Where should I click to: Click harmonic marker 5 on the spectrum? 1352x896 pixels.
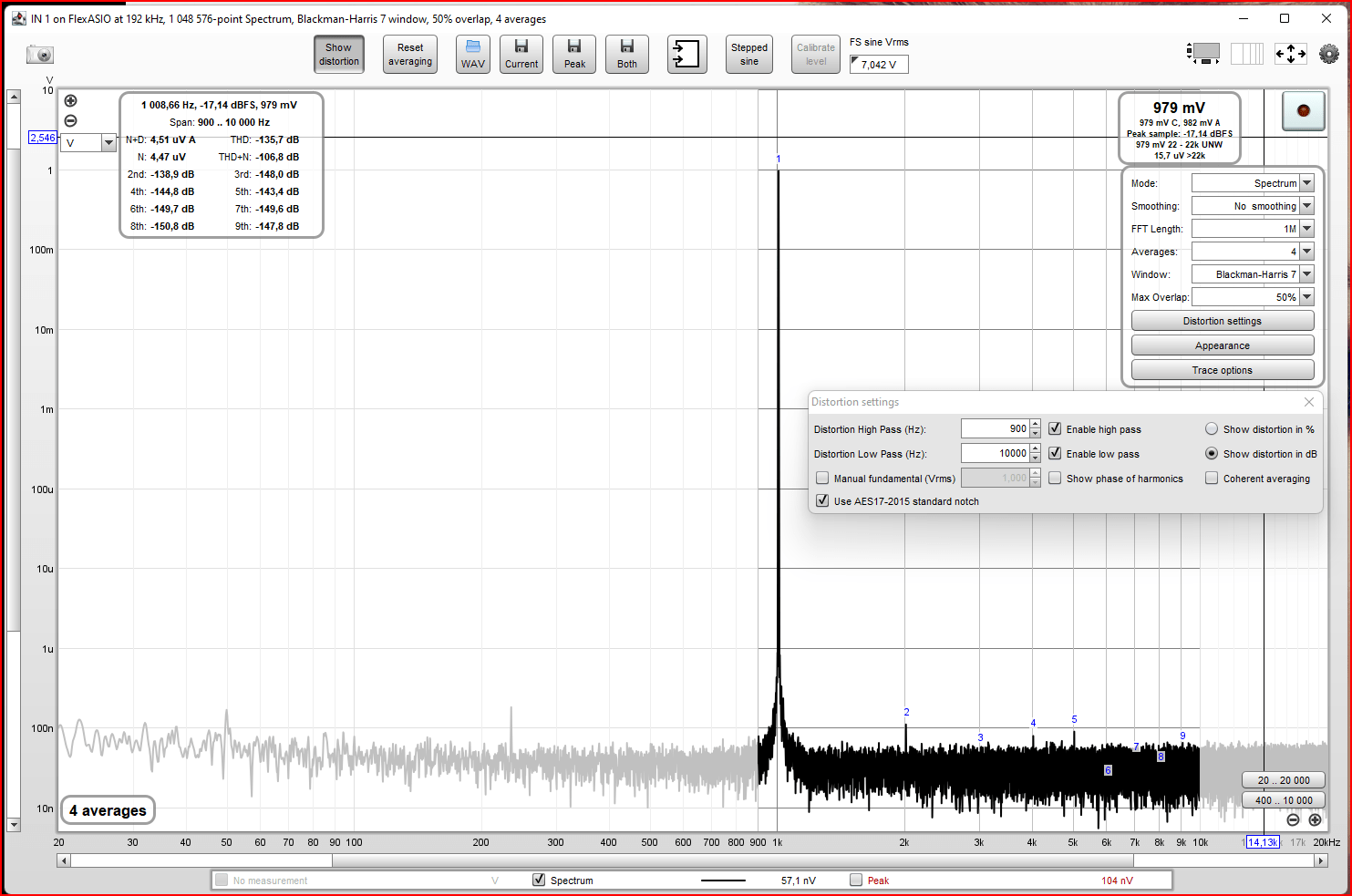[x=1074, y=719]
